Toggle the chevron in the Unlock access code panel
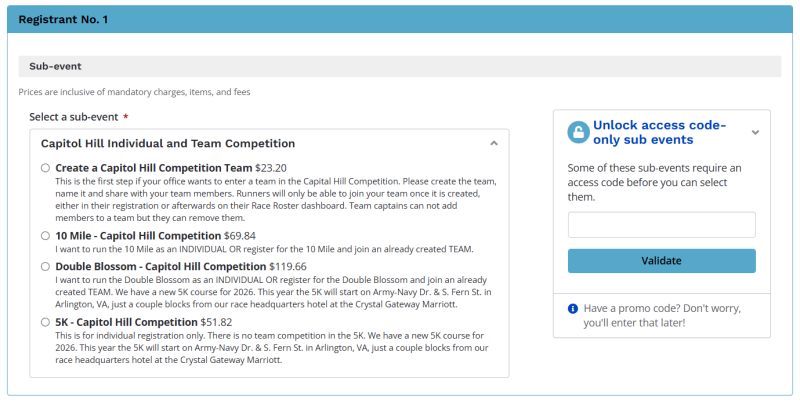This screenshot has width=800, height=403. click(x=755, y=132)
